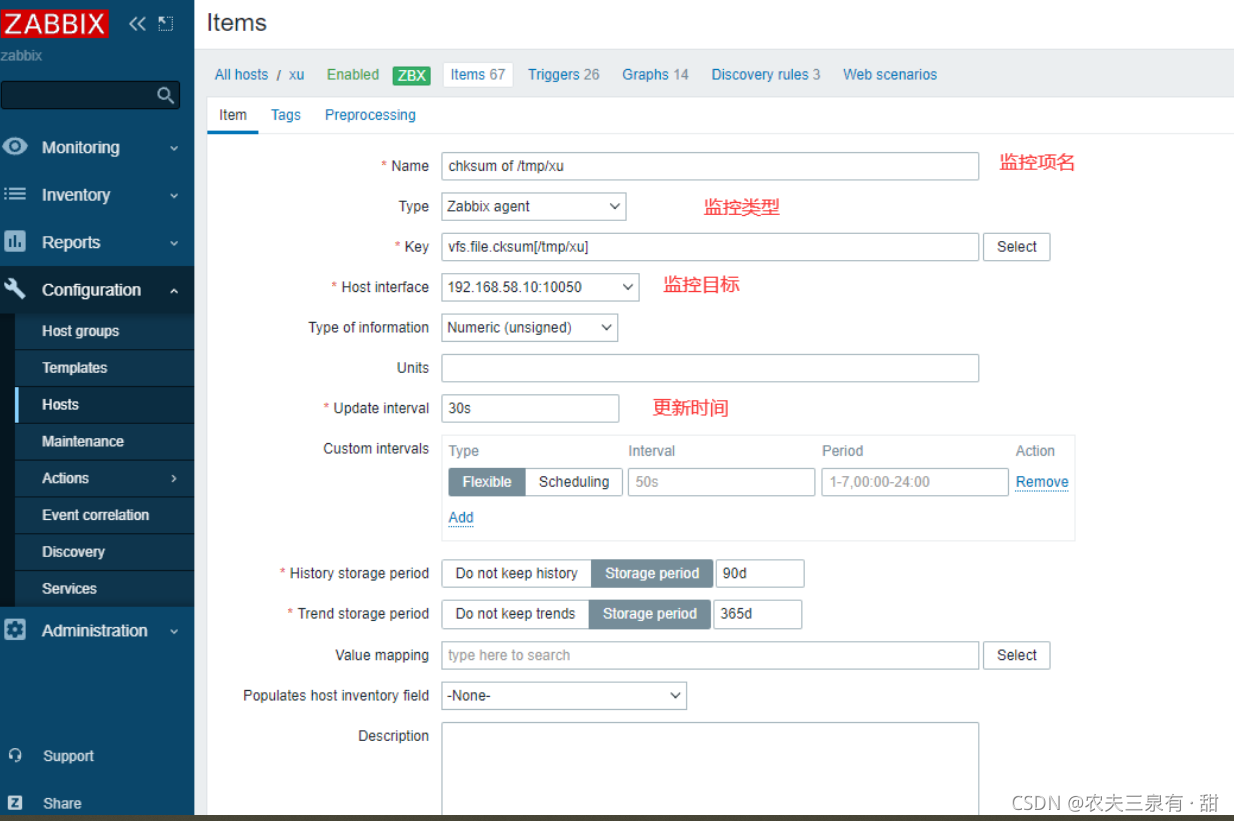Choose Do not keep history
The height and width of the screenshot is (821, 1234).
coord(516,573)
